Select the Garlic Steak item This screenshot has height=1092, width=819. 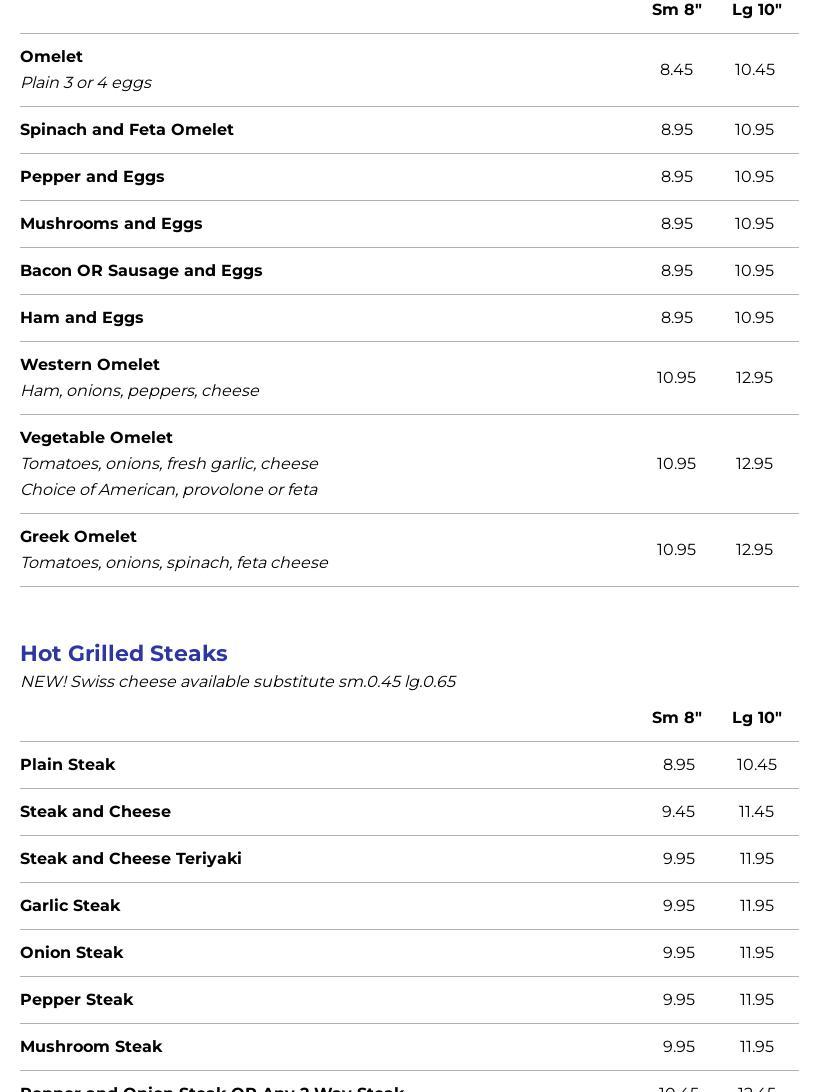tap(70, 906)
